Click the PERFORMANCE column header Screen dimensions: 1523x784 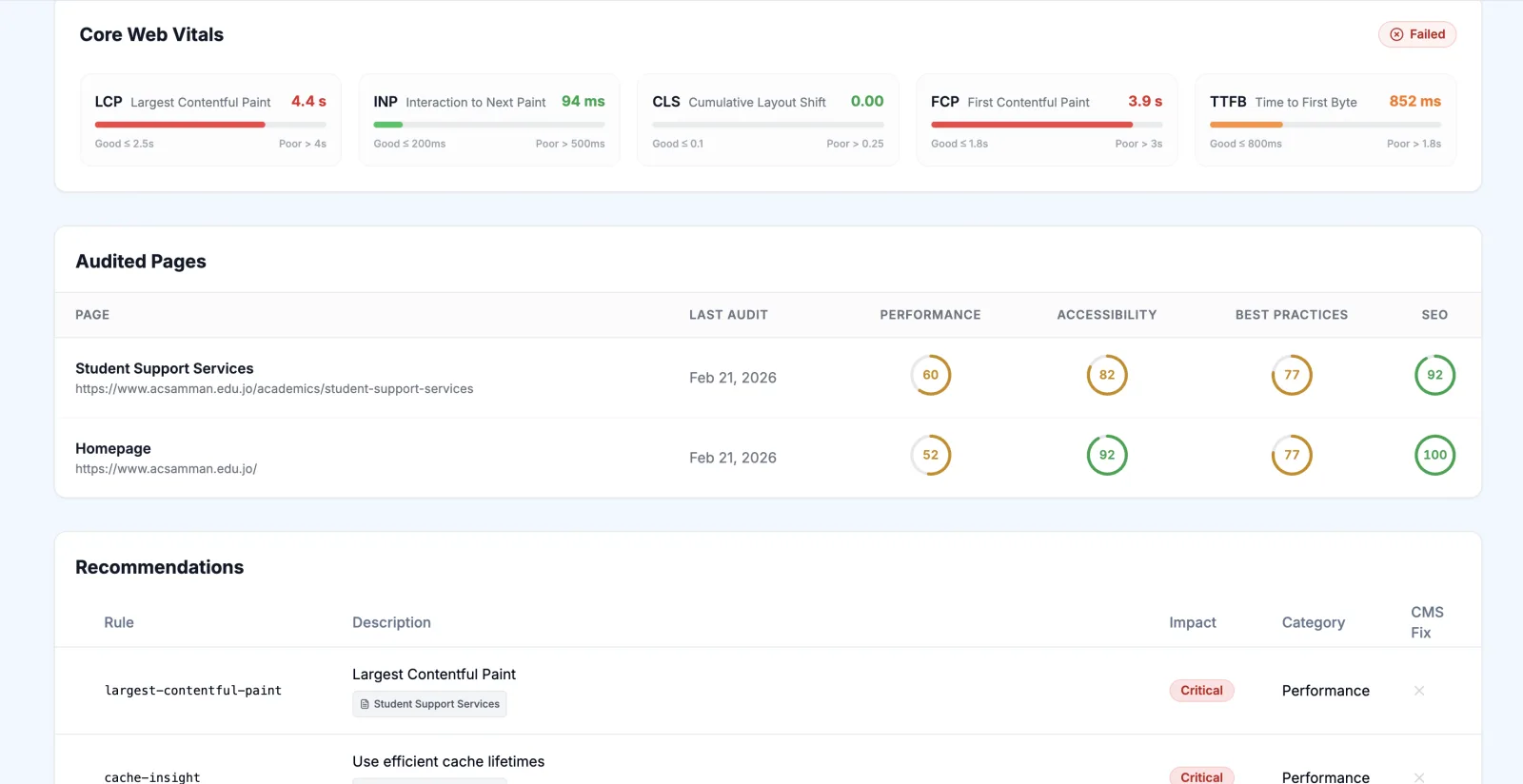(930, 315)
